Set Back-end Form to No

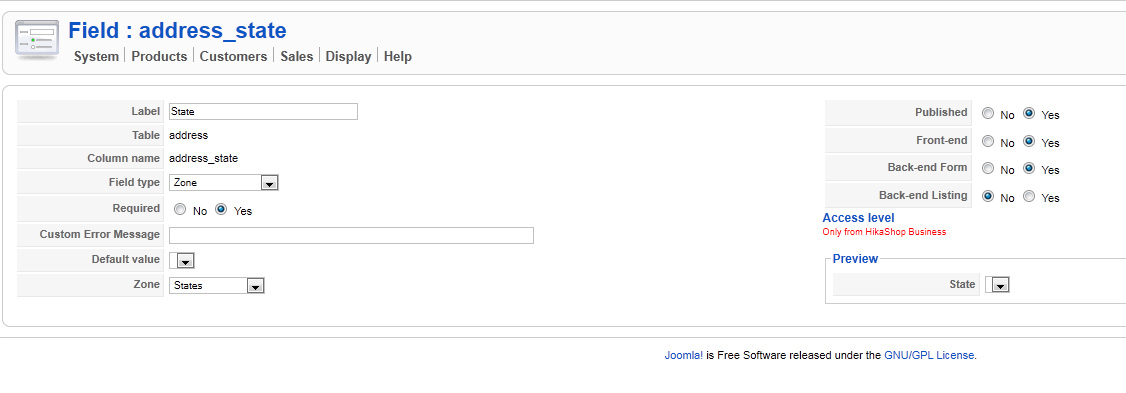988,169
